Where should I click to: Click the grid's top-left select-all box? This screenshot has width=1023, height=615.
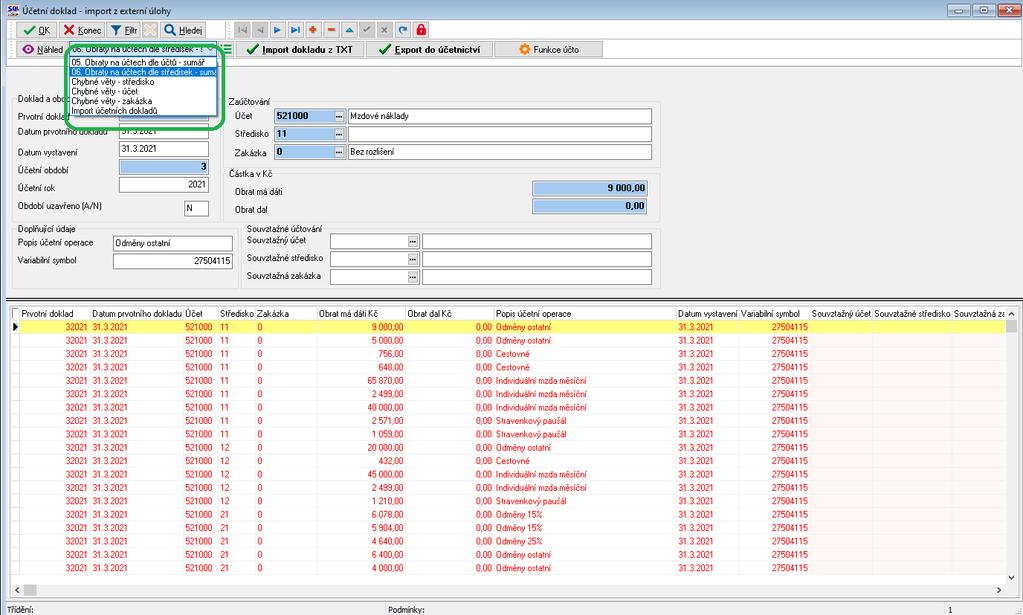tap(15, 314)
